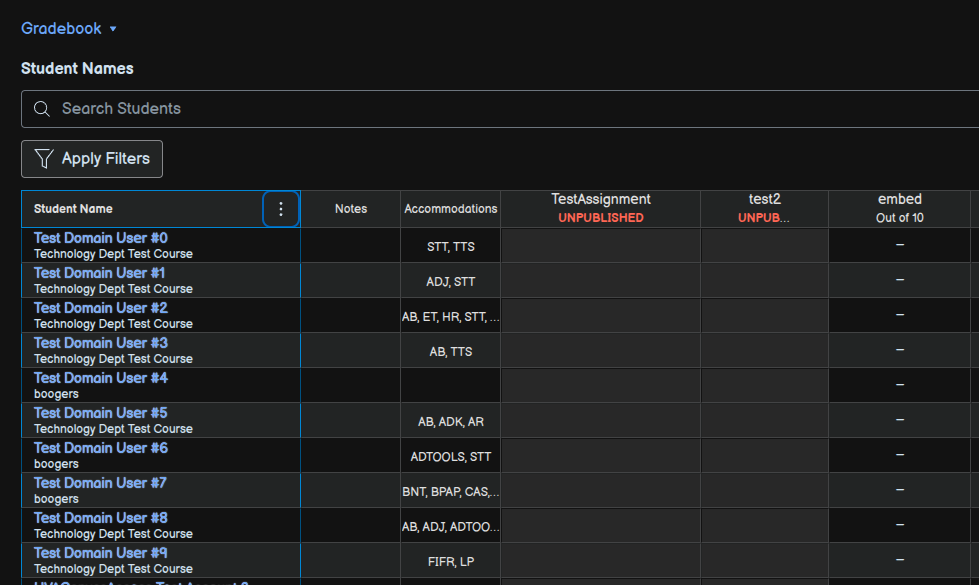Open Test Domain User #8 profile link

(x=101, y=518)
